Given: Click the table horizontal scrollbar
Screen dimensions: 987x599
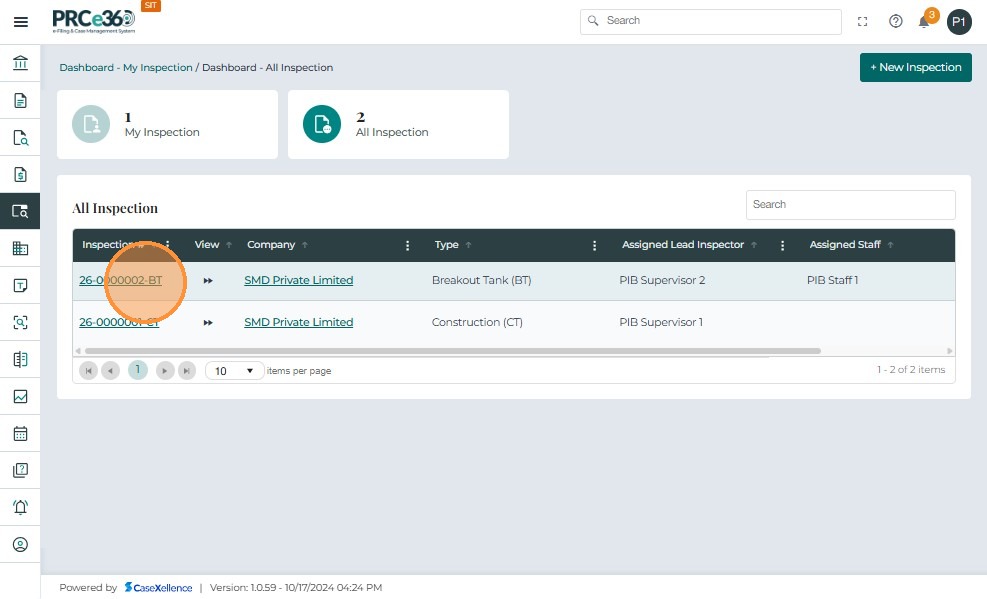Looking at the screenshot, I should point(450,351).
